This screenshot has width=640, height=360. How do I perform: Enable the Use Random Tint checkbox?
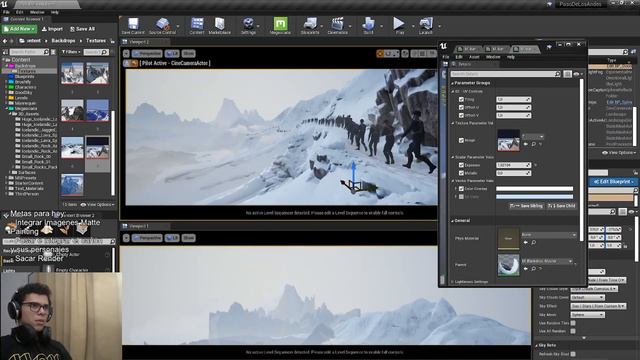573,323
